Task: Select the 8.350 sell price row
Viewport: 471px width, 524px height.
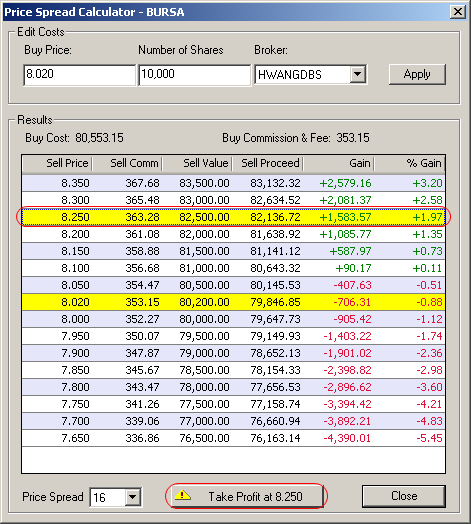Action: tap(233, 183)
